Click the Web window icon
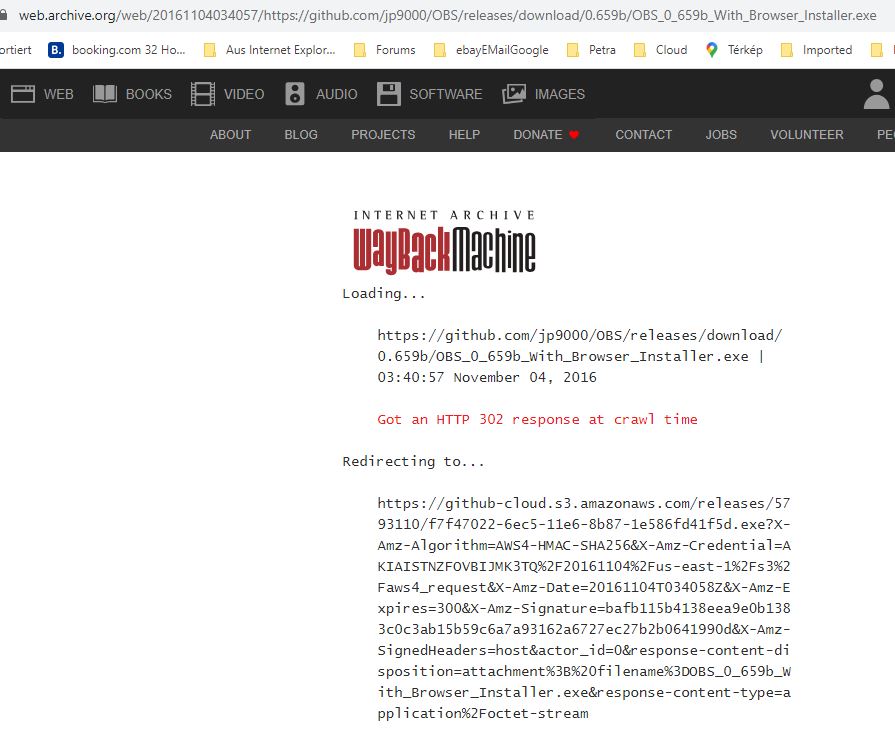The height and width of the screenshot is (738, 895). pos(23,94)
